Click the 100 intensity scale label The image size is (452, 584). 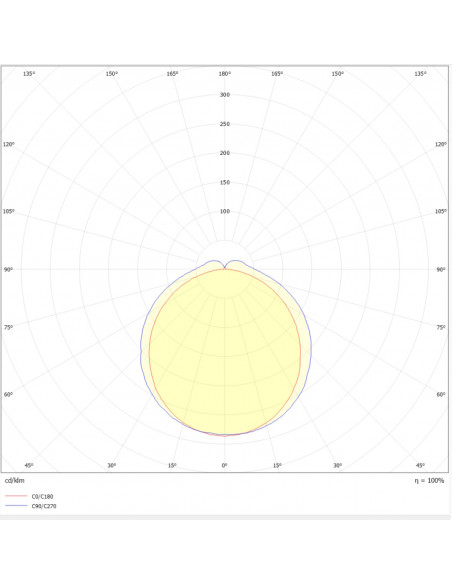tap(225, 212)
